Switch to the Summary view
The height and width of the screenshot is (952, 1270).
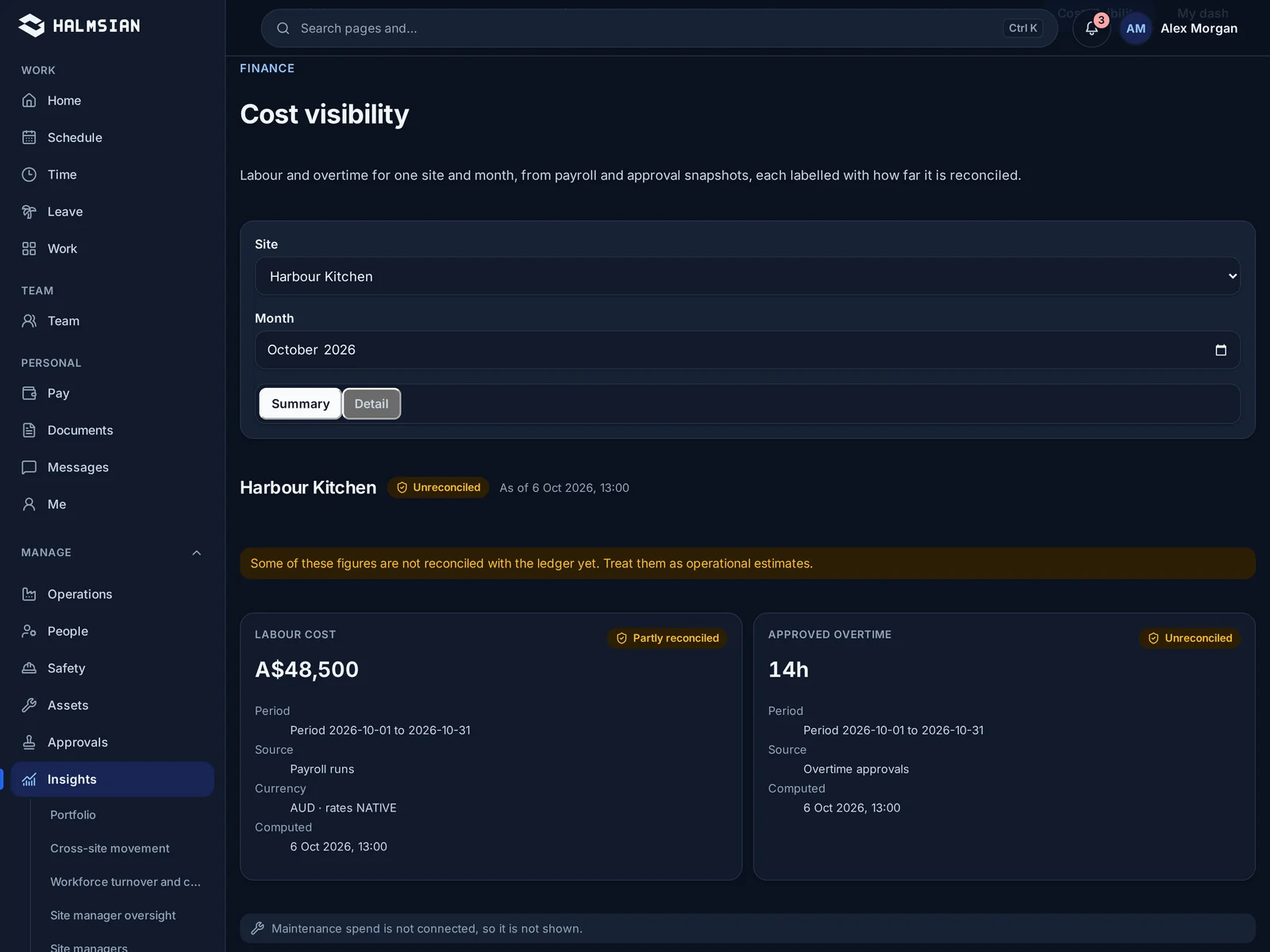[x=300, y=404]
